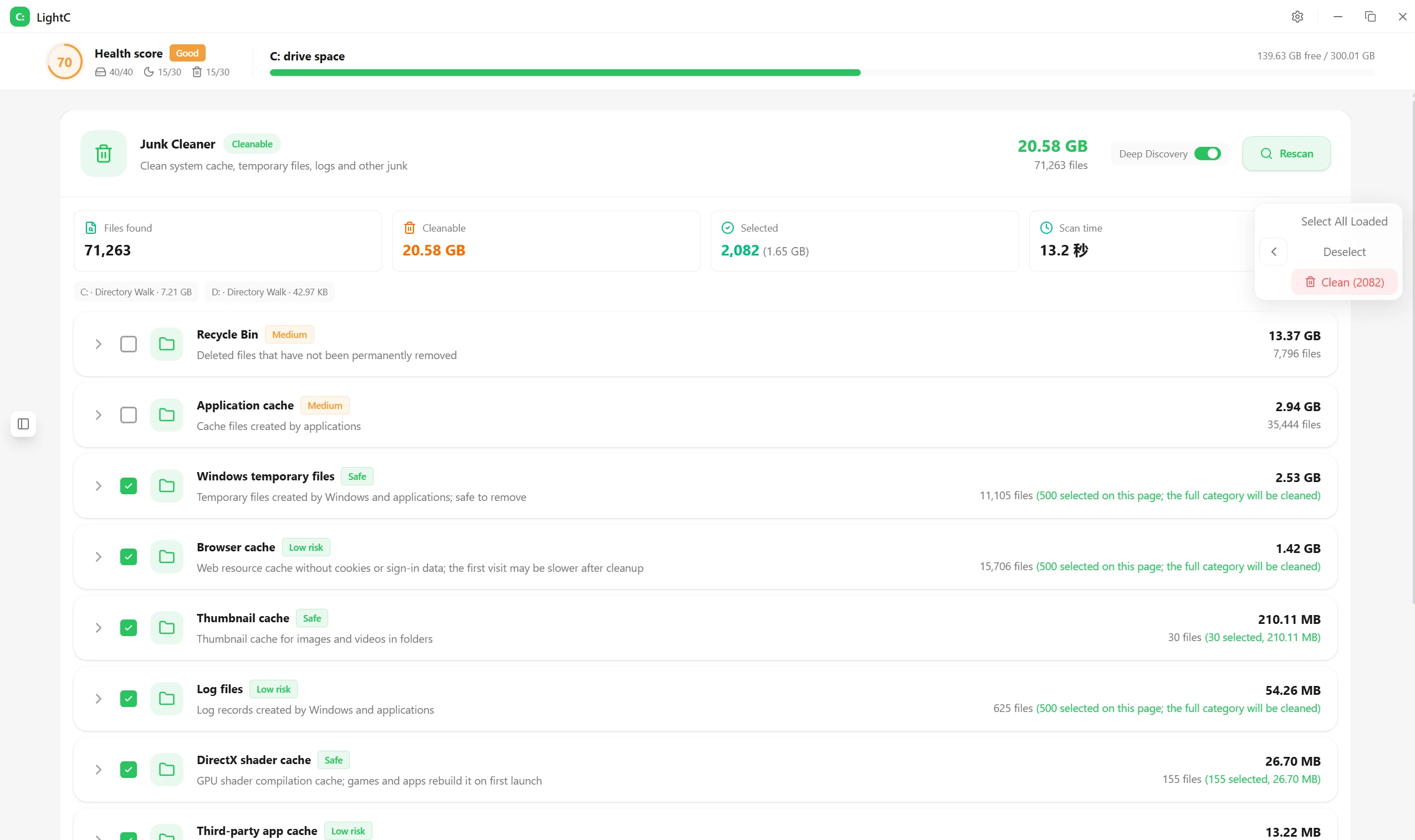Image resolution: width=1415 pixels, height=840 pixels.
Task: Expand the Log files row chevron
Action: 99,699
